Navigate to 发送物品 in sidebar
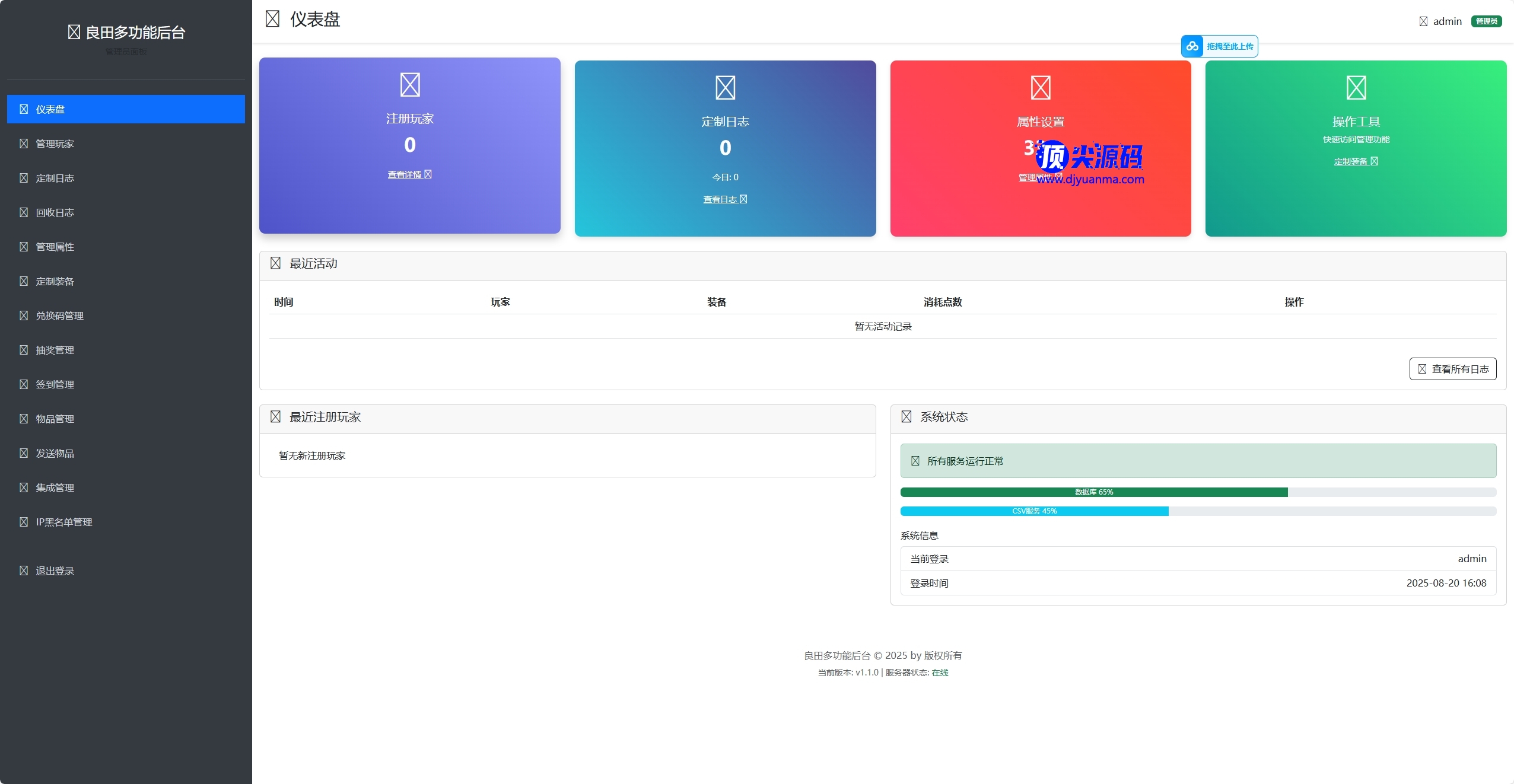The width and height of the screenshot is (1514, 784). pos(55,453)
